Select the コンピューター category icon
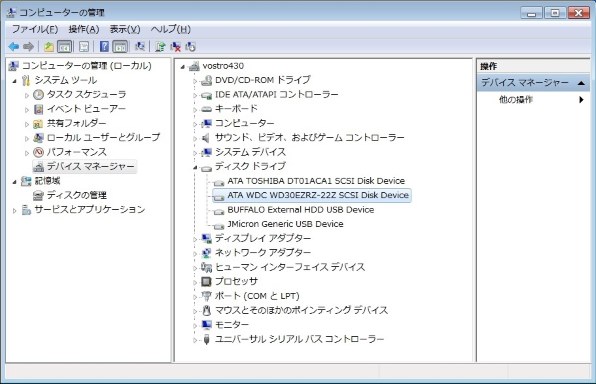The width and height of the screenshot is (596, 384). click(206, 123)
